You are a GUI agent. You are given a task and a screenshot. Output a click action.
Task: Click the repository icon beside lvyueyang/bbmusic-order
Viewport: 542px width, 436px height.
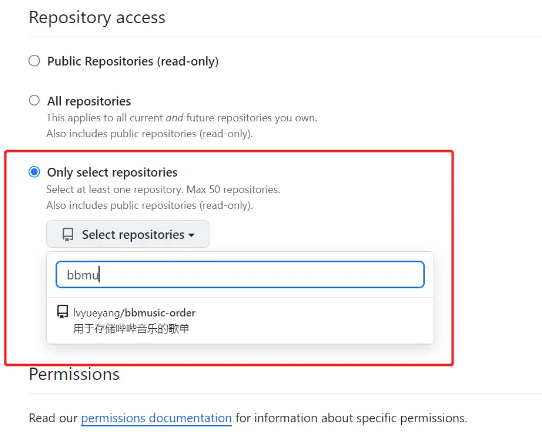(63, 312)
